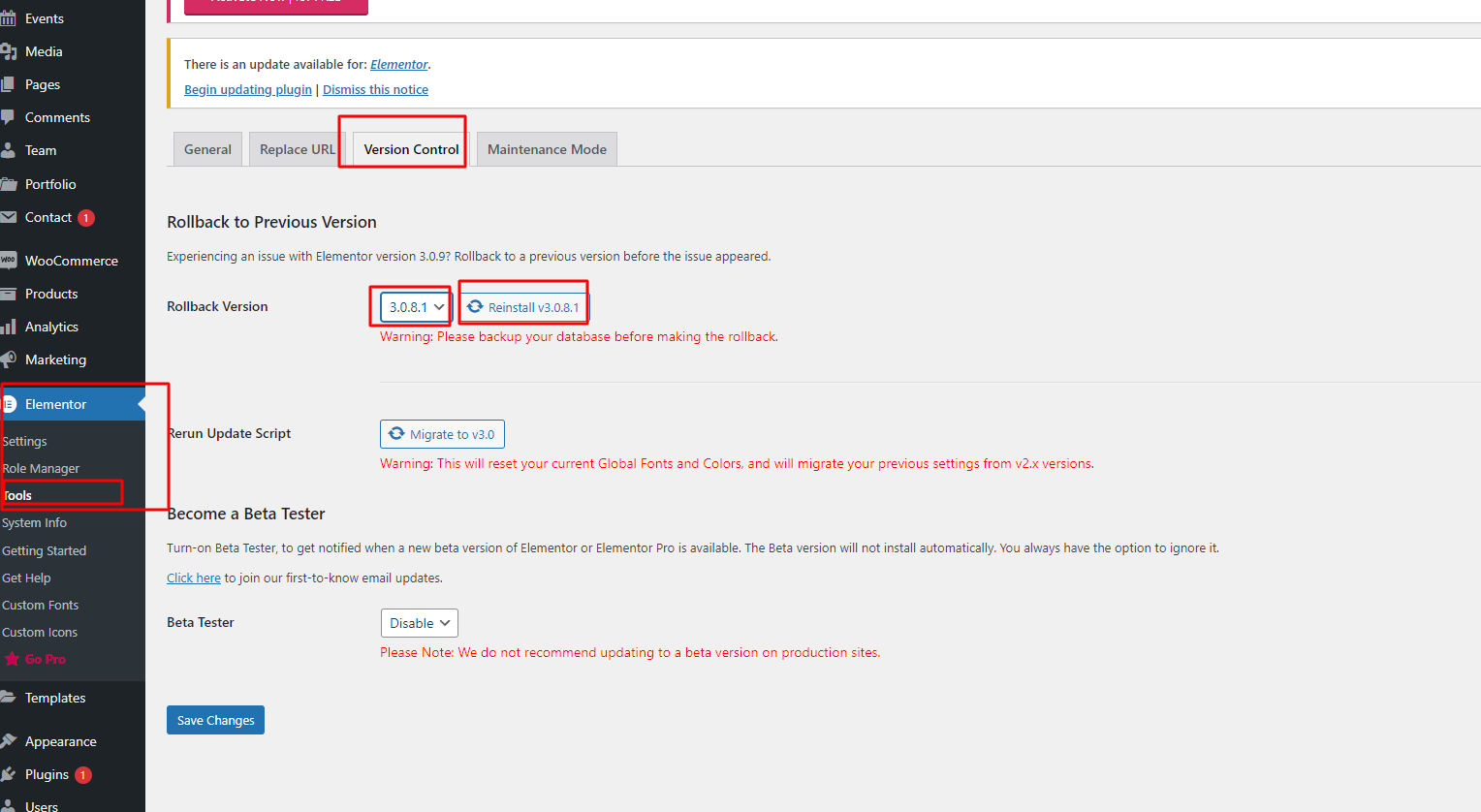The height and width of the screenshot is (812, 1481).
Task: Click the Comments bubble icon
Action: coord(8,117)
